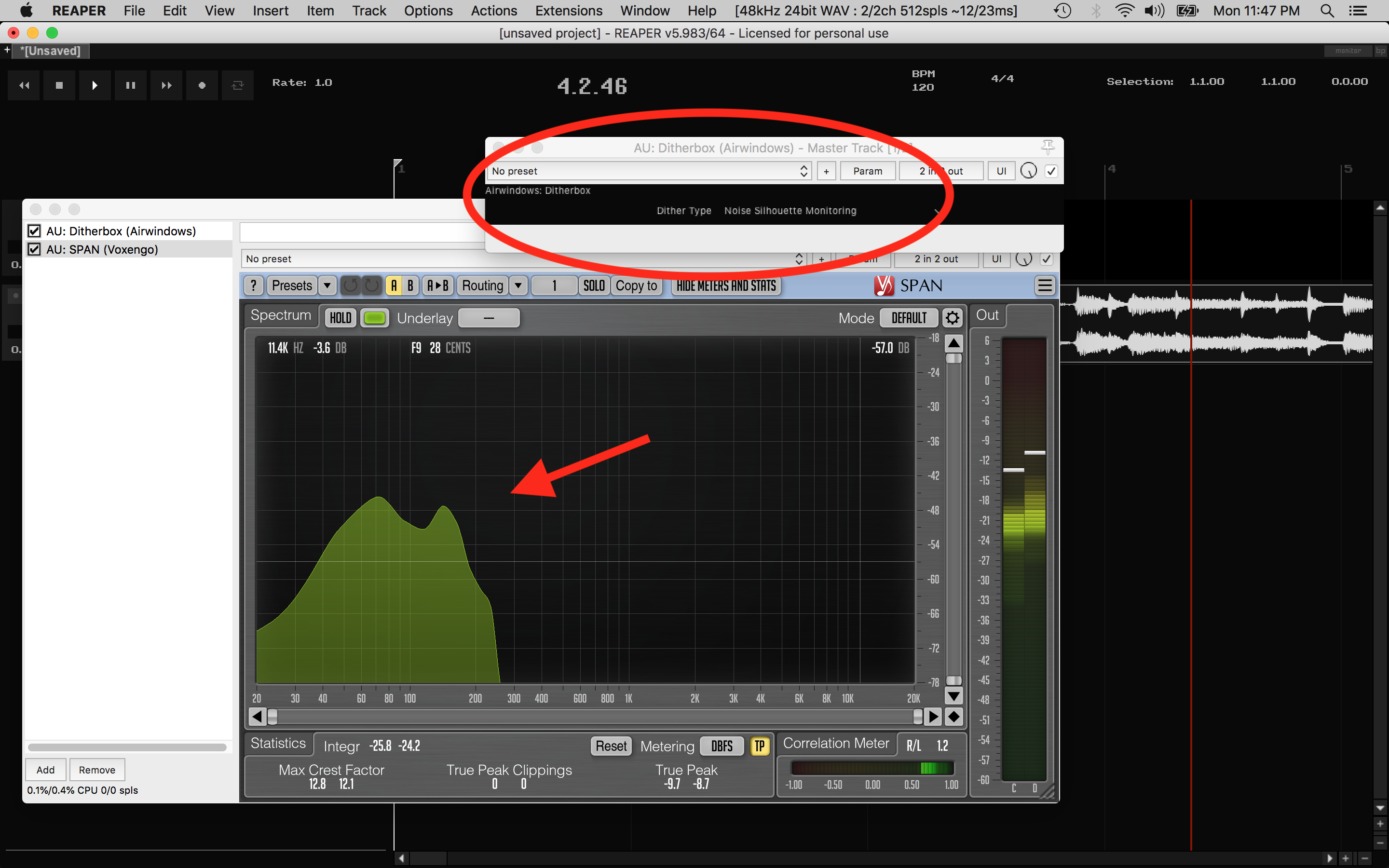The width and height of the screenshot is (1389, 868).
Task: Open system volume menu
Action: 1154,11
